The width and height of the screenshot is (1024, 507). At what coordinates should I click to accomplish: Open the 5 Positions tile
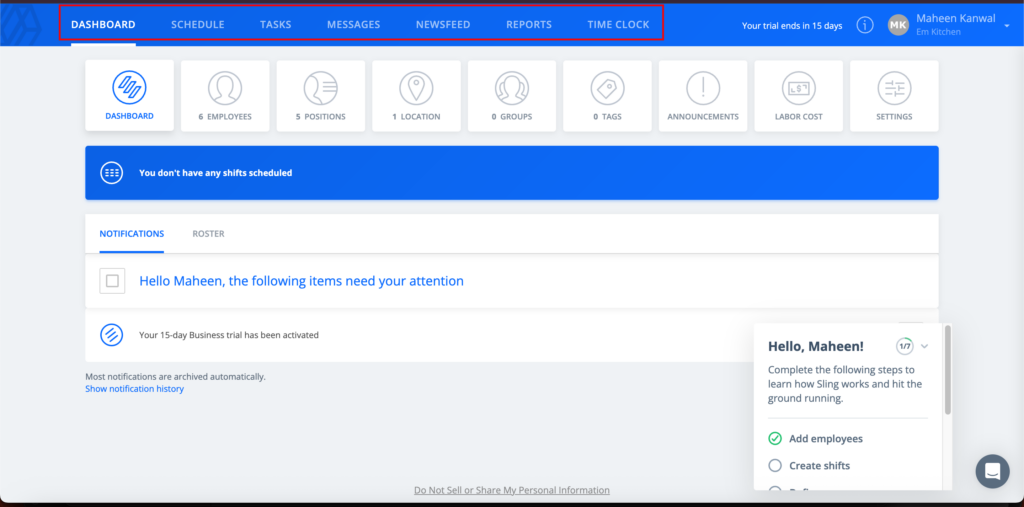pyautogui.click(x=321, y=96)
